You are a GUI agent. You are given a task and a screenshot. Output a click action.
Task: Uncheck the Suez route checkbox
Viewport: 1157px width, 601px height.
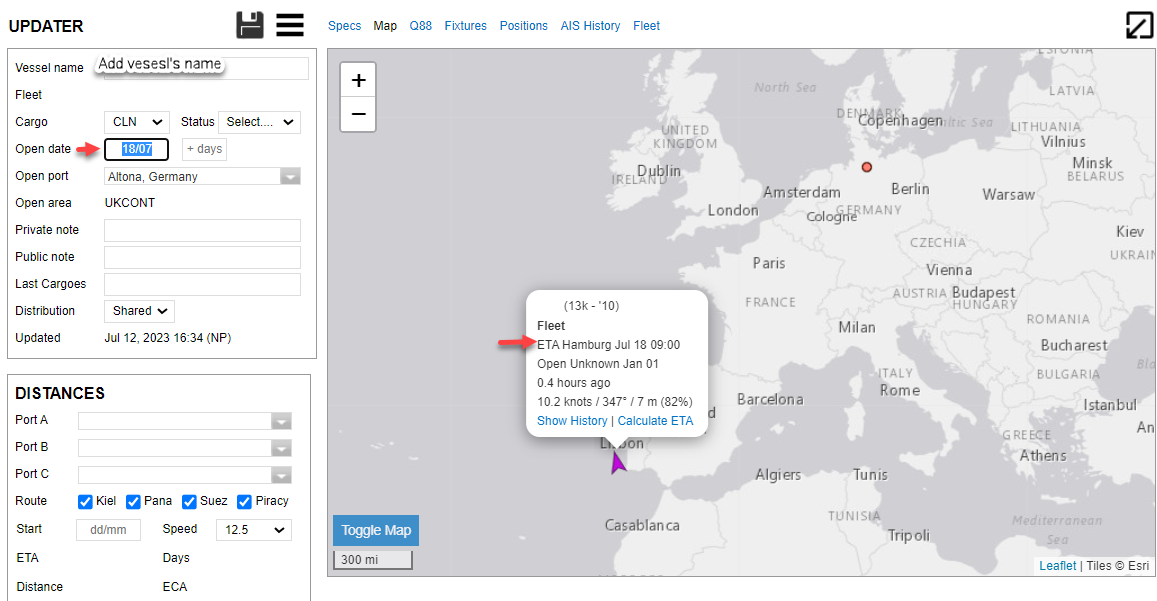coord(189,502)
